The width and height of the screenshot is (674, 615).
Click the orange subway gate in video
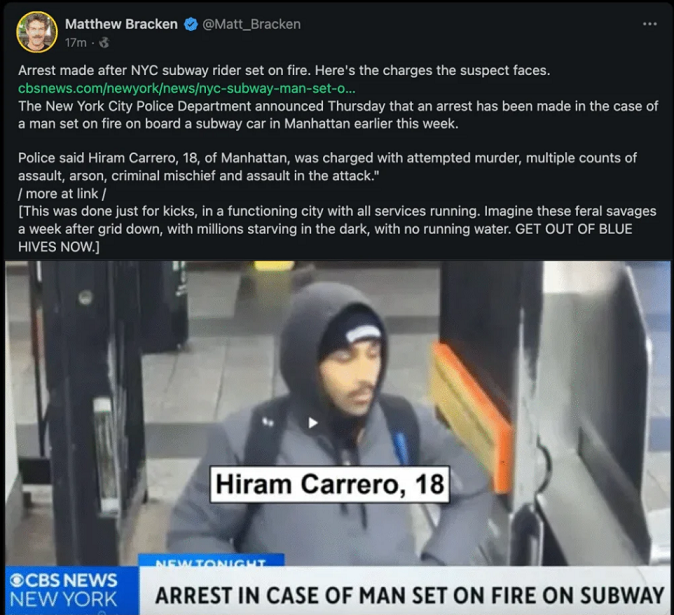(471, 417)
